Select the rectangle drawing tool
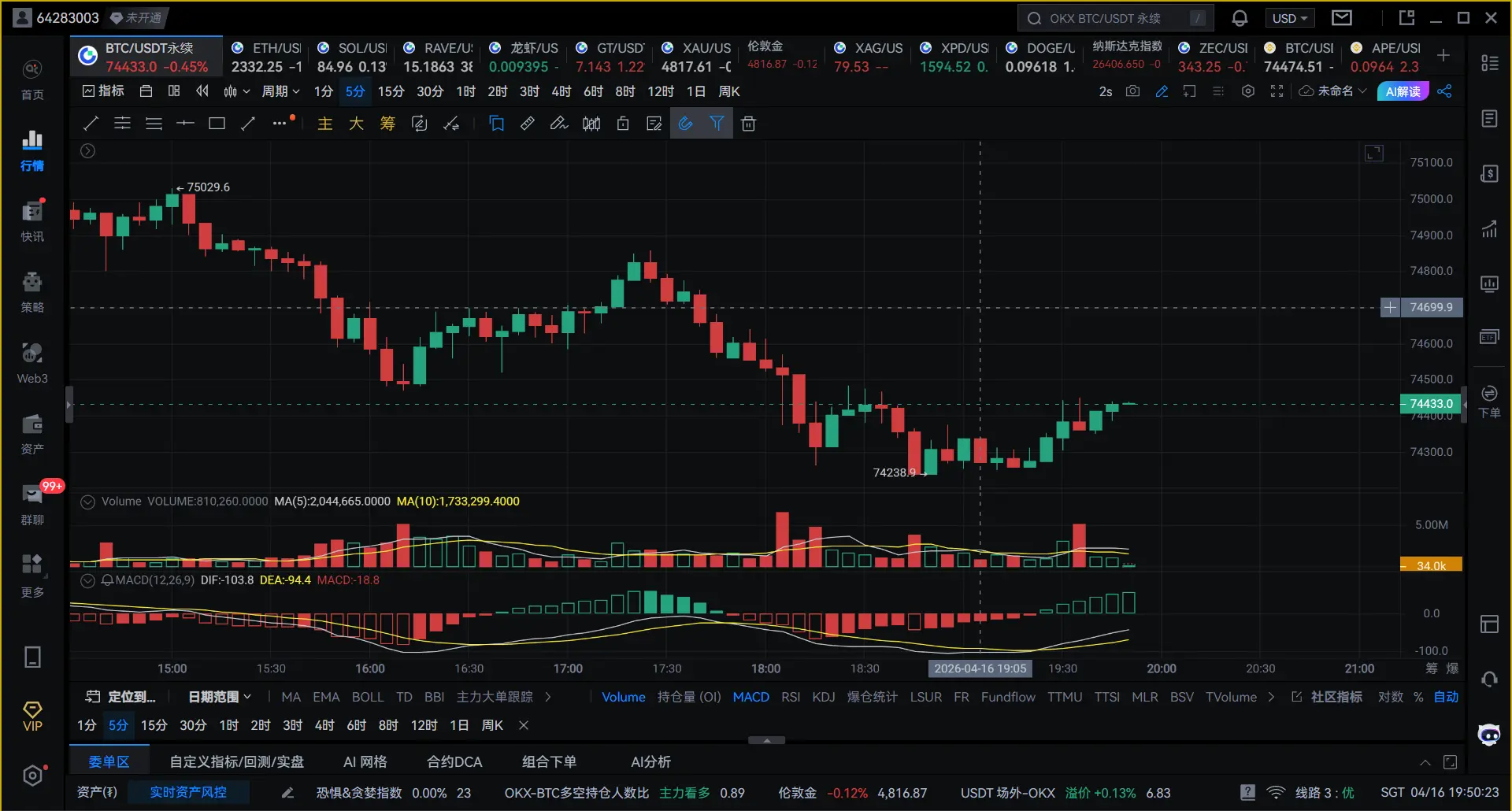 217,124
